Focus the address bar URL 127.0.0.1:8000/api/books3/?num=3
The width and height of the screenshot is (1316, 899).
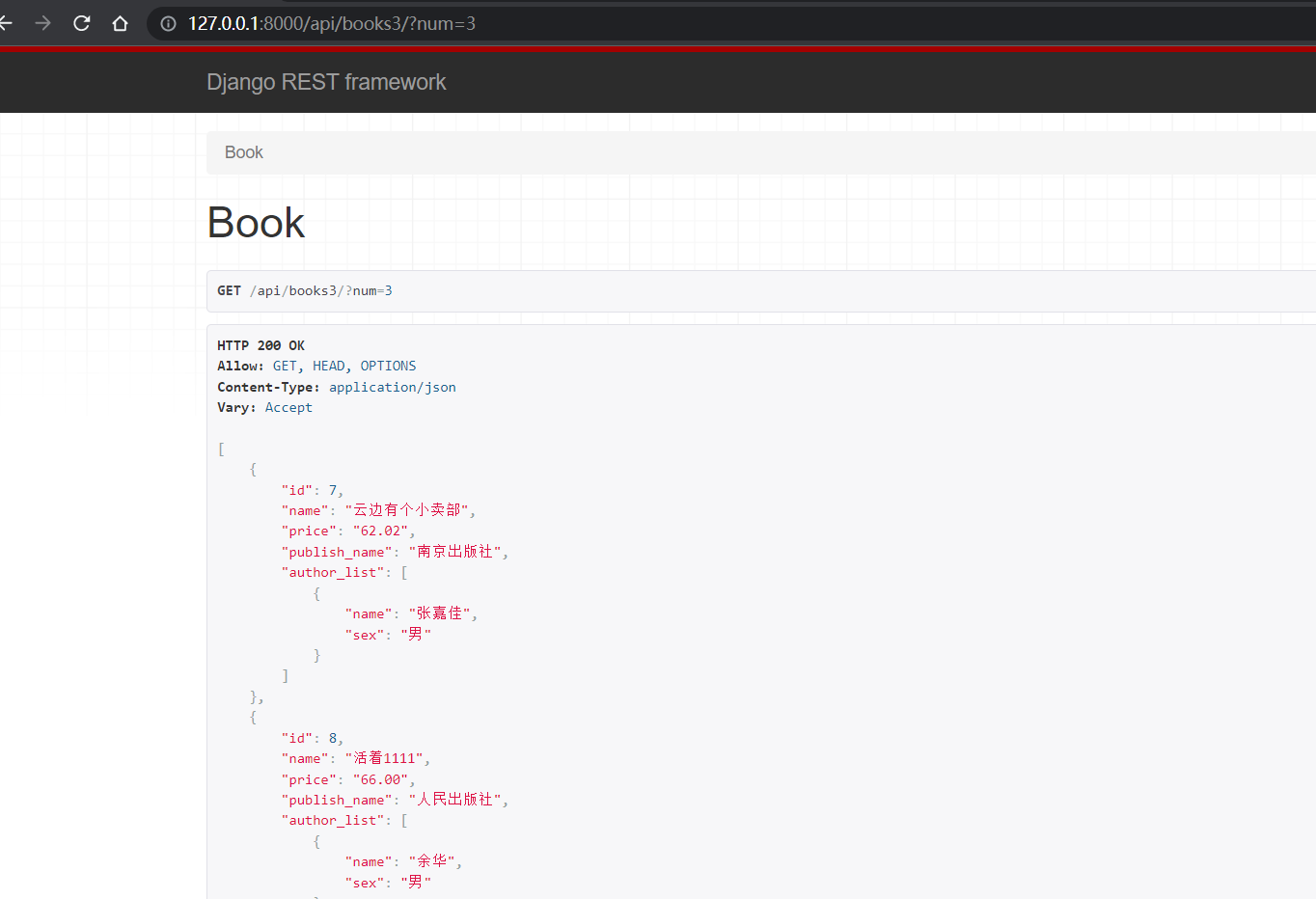tap(332, 23)
